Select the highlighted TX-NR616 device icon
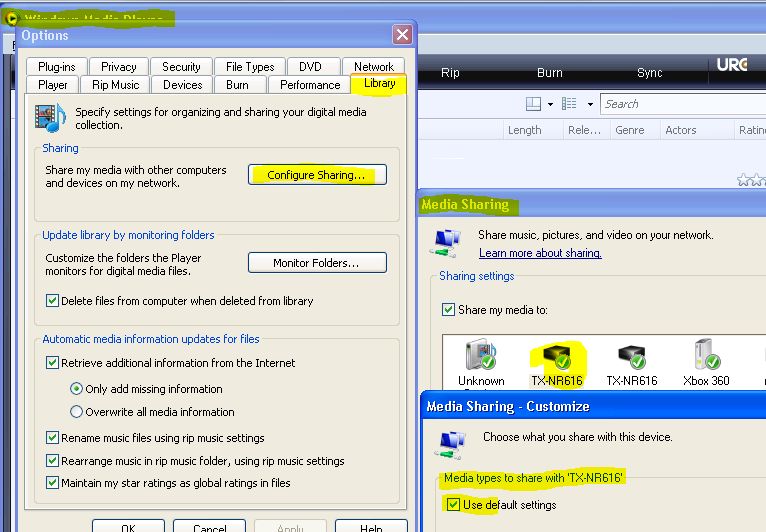 tap(558, 357)
